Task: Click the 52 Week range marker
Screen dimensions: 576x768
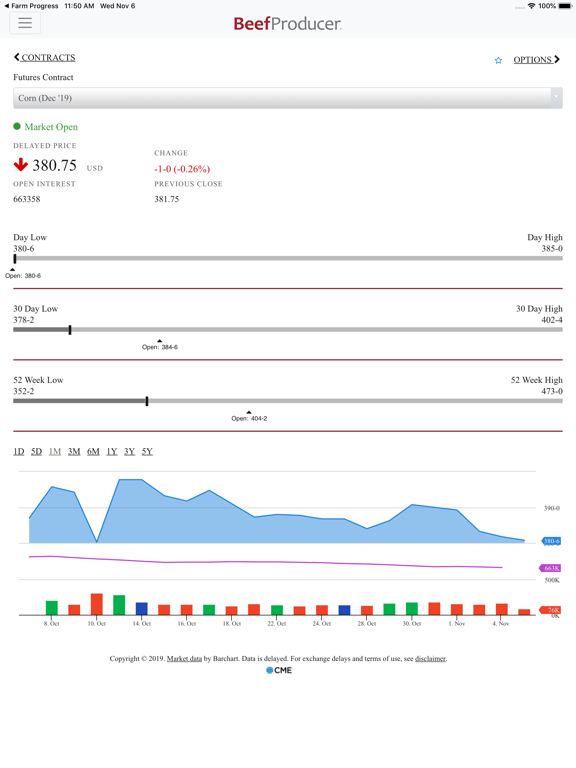Action: point(147,401)
